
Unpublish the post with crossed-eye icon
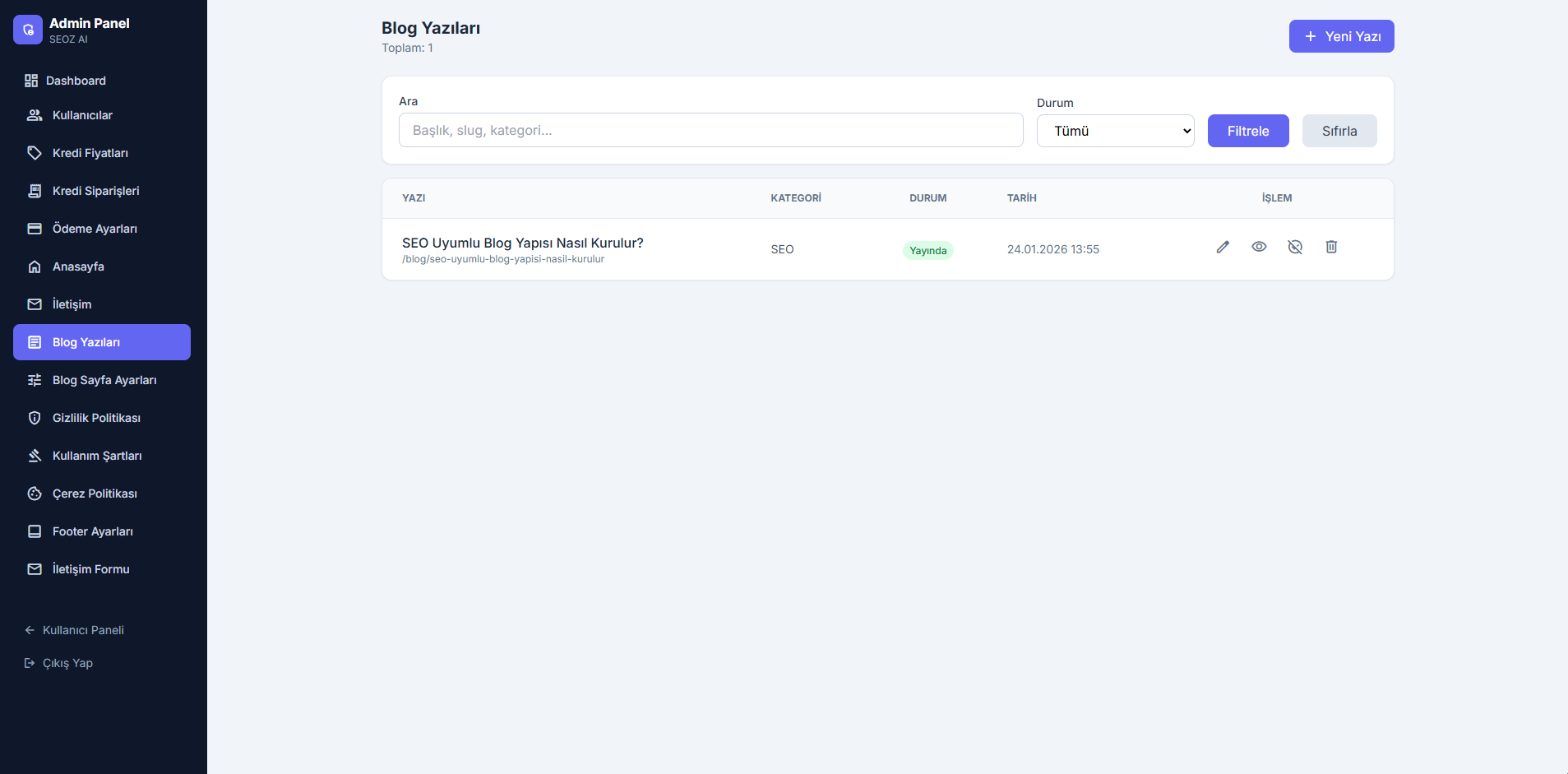pos(1295,247)
